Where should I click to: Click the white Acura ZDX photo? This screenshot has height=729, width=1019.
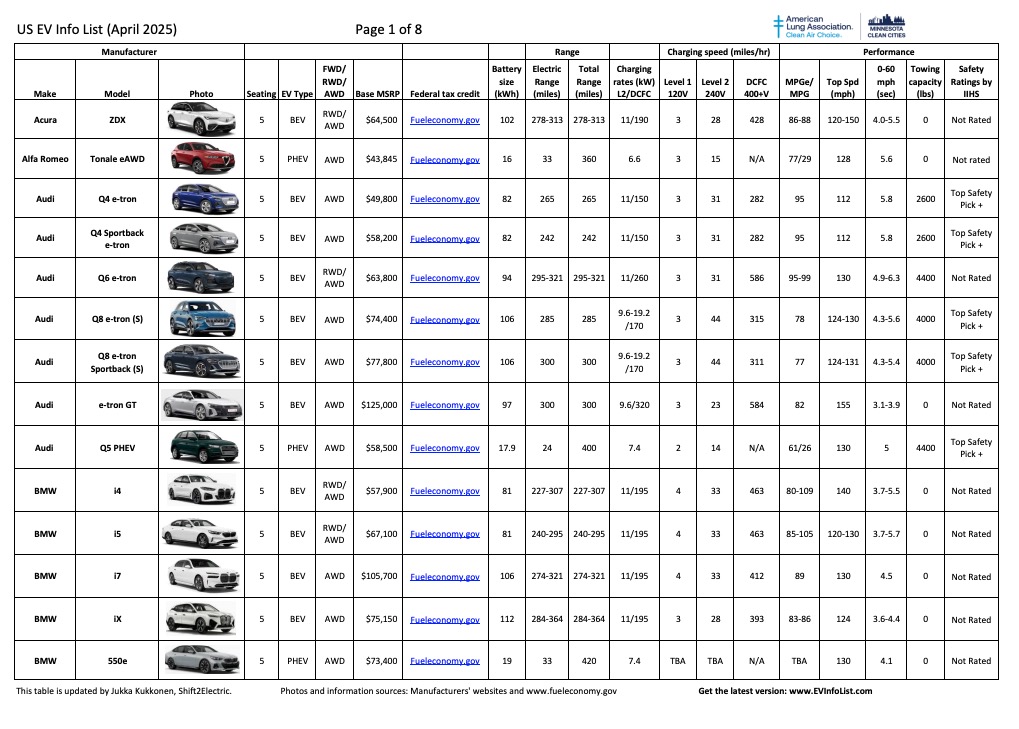point(201,119)
